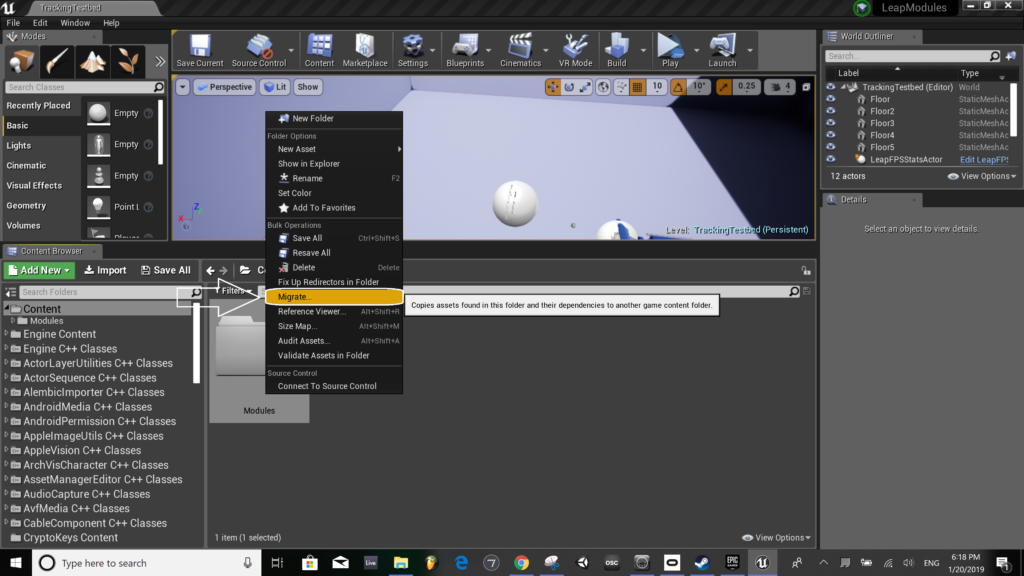Click the Save Current toolbar icon
The height and width of the screenshot is (576, 1024).
click(x=200, y=47)
